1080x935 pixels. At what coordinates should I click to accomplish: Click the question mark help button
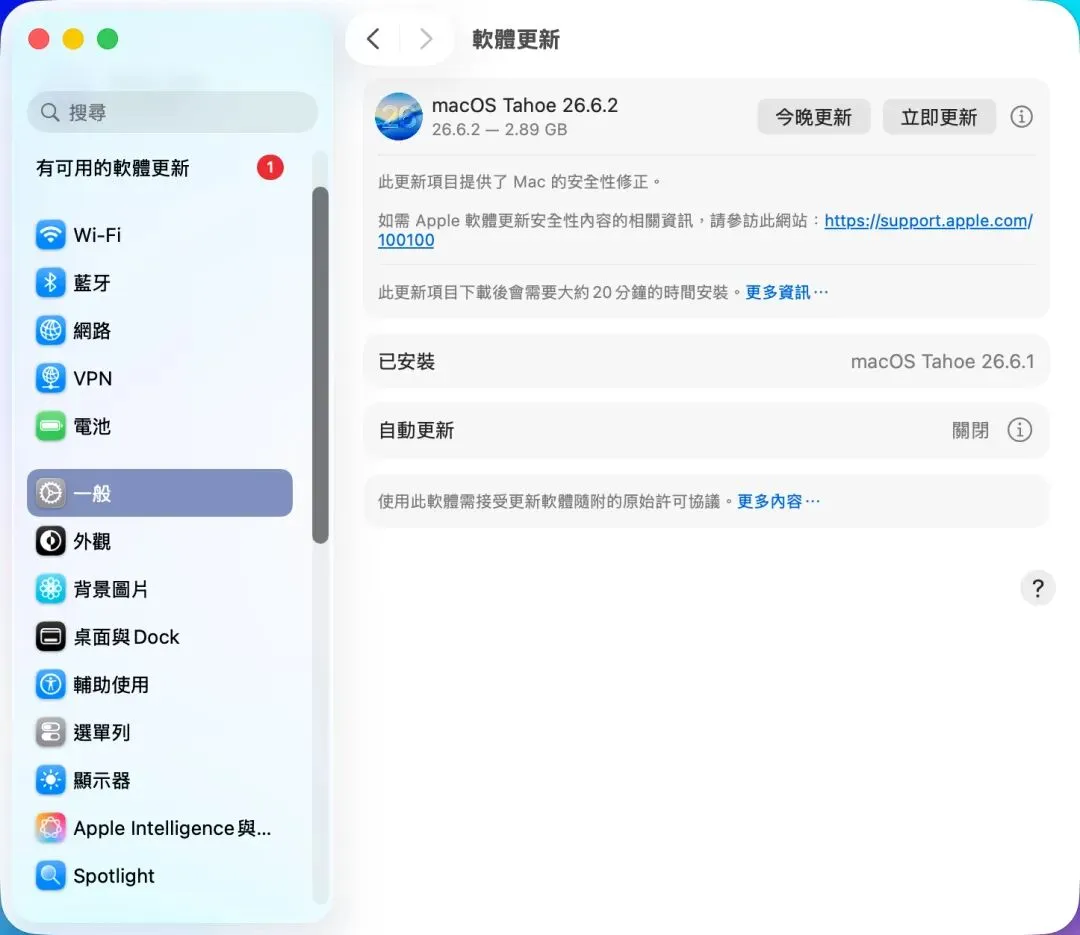point(1037,588)
